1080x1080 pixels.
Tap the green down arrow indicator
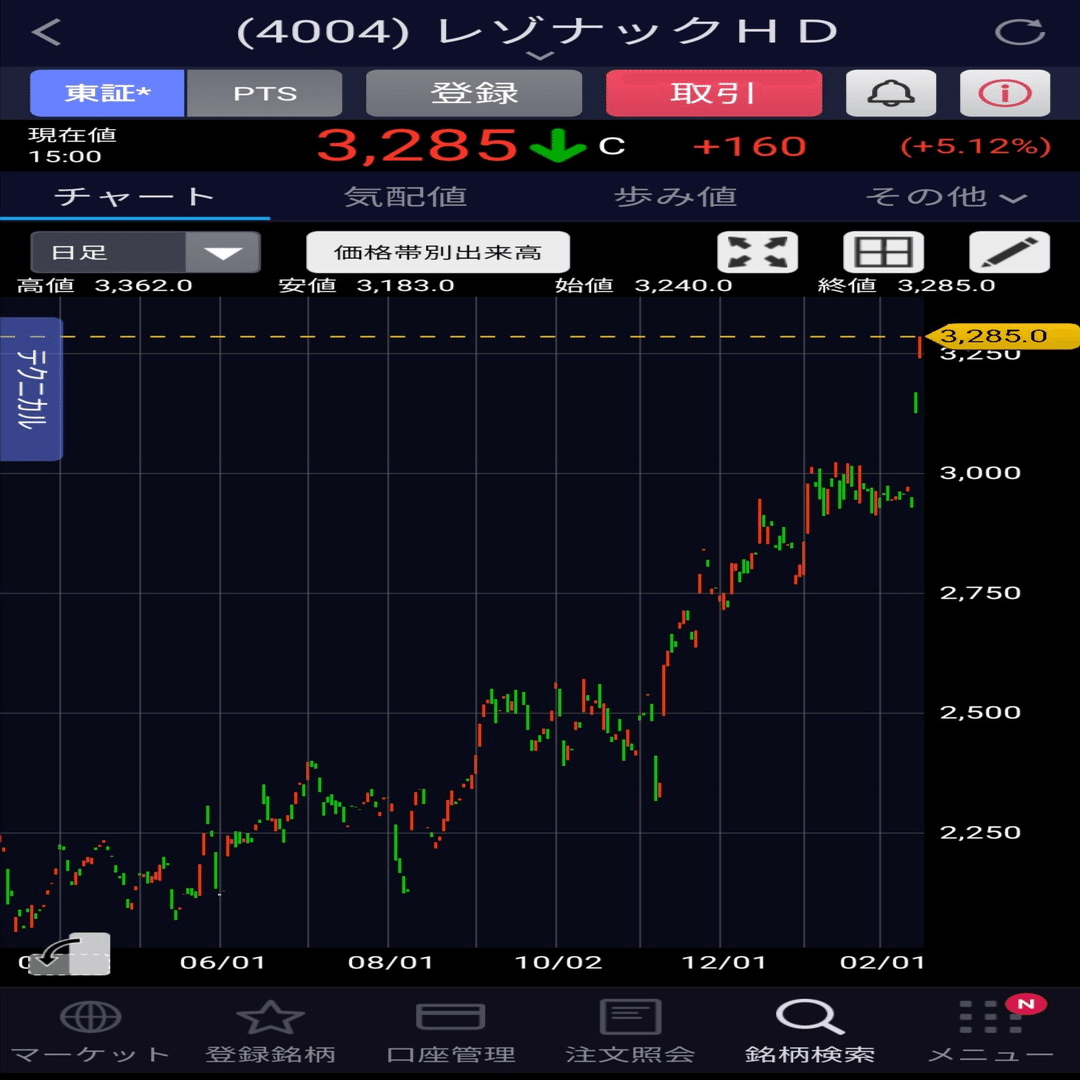tap(558, 145)
